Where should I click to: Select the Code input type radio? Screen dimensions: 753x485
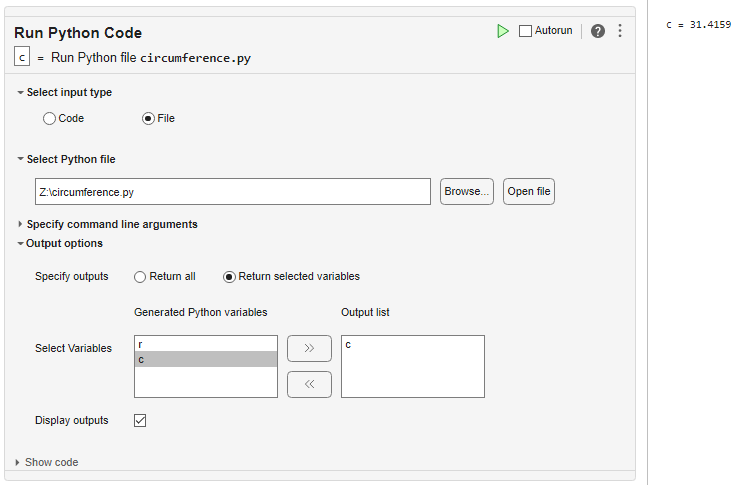[x=50, y=118]
